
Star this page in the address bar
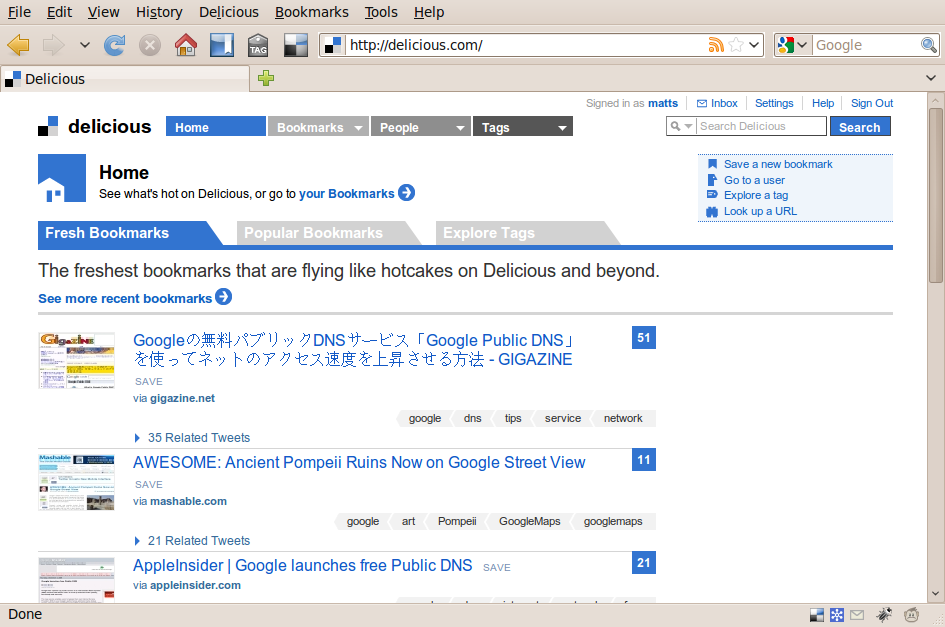(x=736, y=45)
